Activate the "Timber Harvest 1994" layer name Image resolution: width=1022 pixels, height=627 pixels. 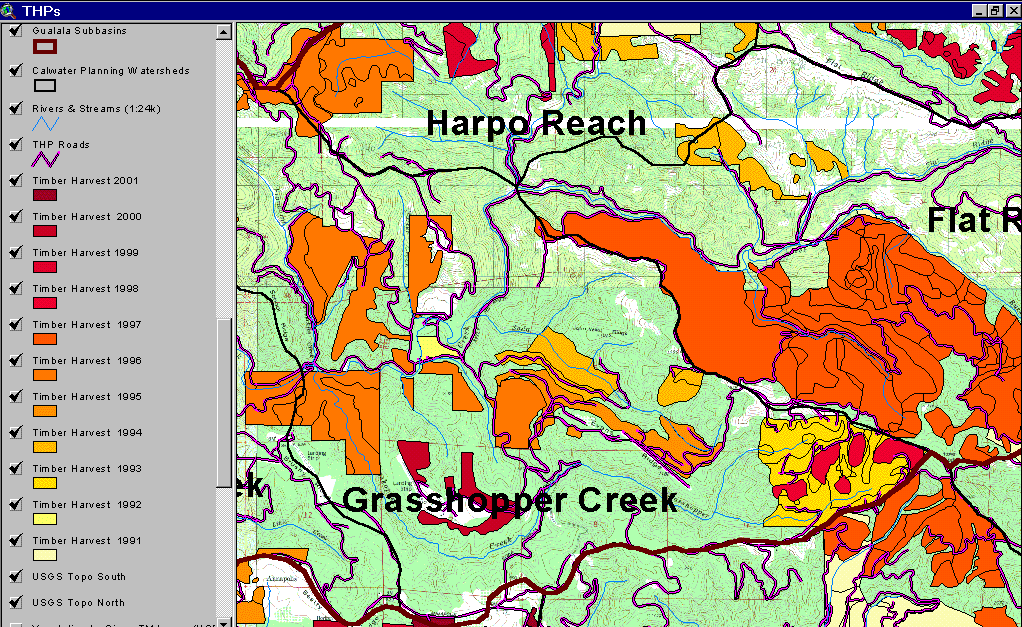pos(87,432)
